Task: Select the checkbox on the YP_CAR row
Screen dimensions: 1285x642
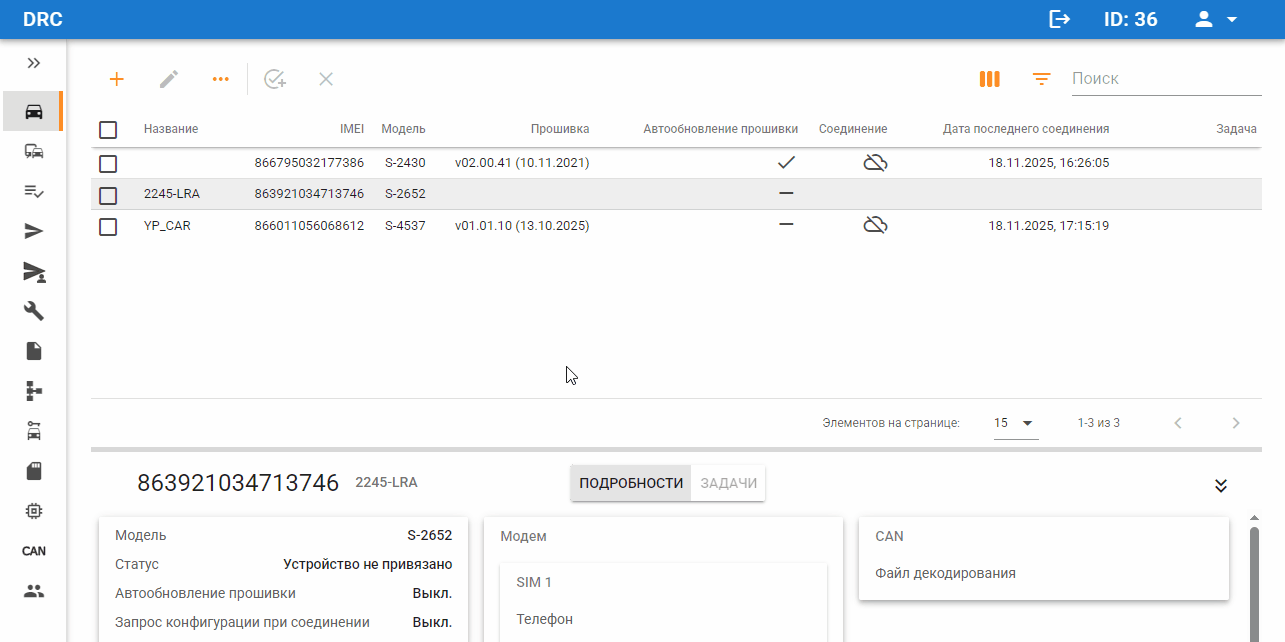Action: [108, 224]
